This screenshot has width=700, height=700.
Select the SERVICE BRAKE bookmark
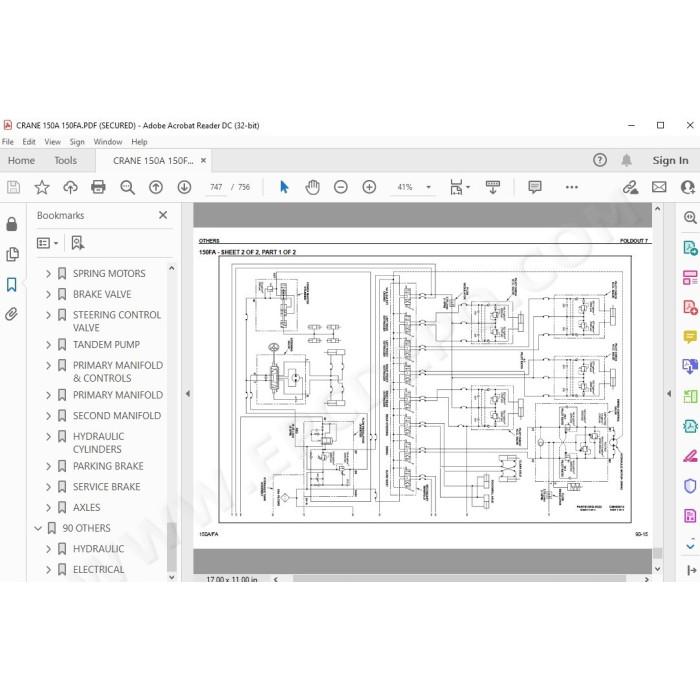[x=107, y=487]
